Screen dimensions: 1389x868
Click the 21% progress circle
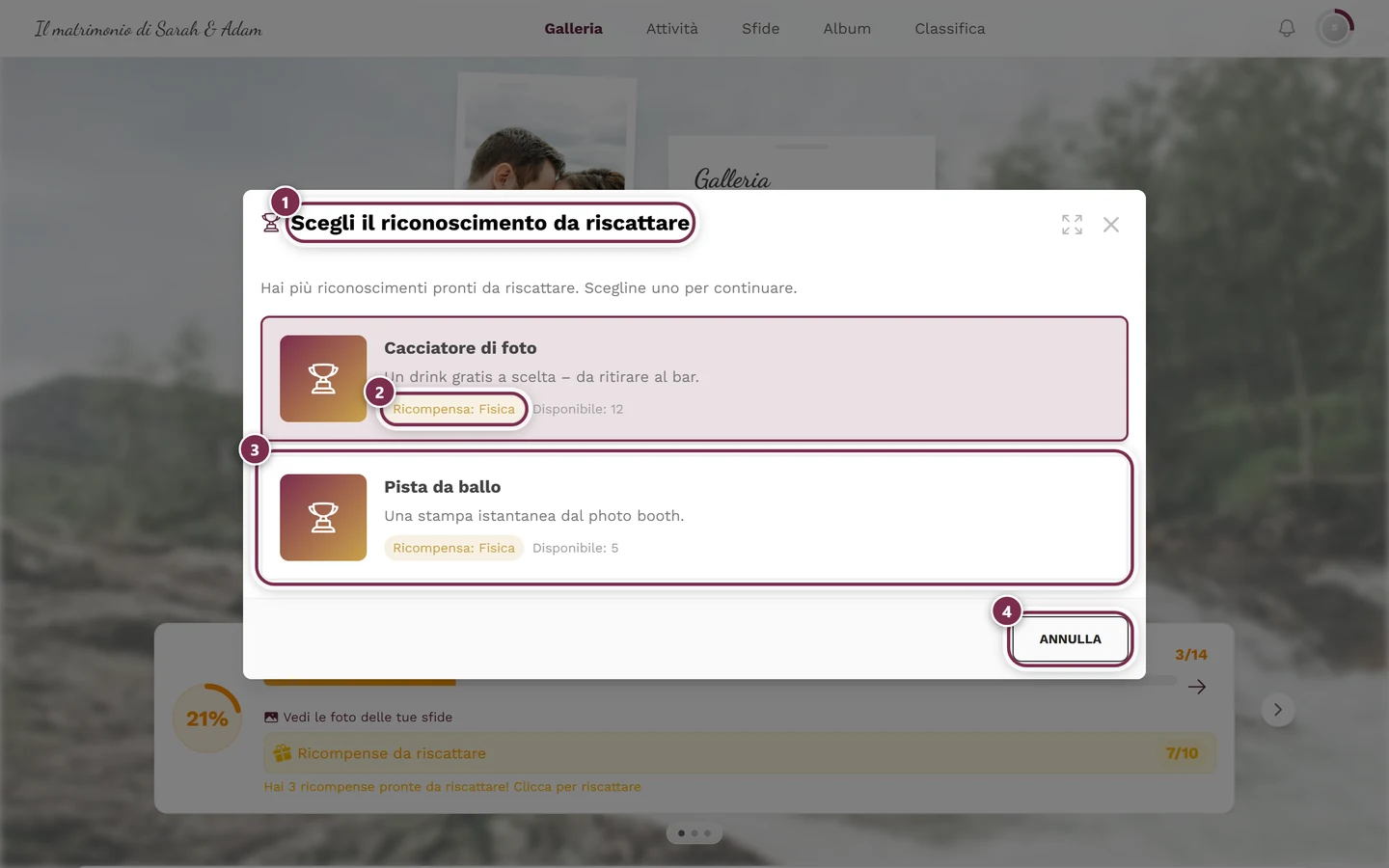pos(207,719)
